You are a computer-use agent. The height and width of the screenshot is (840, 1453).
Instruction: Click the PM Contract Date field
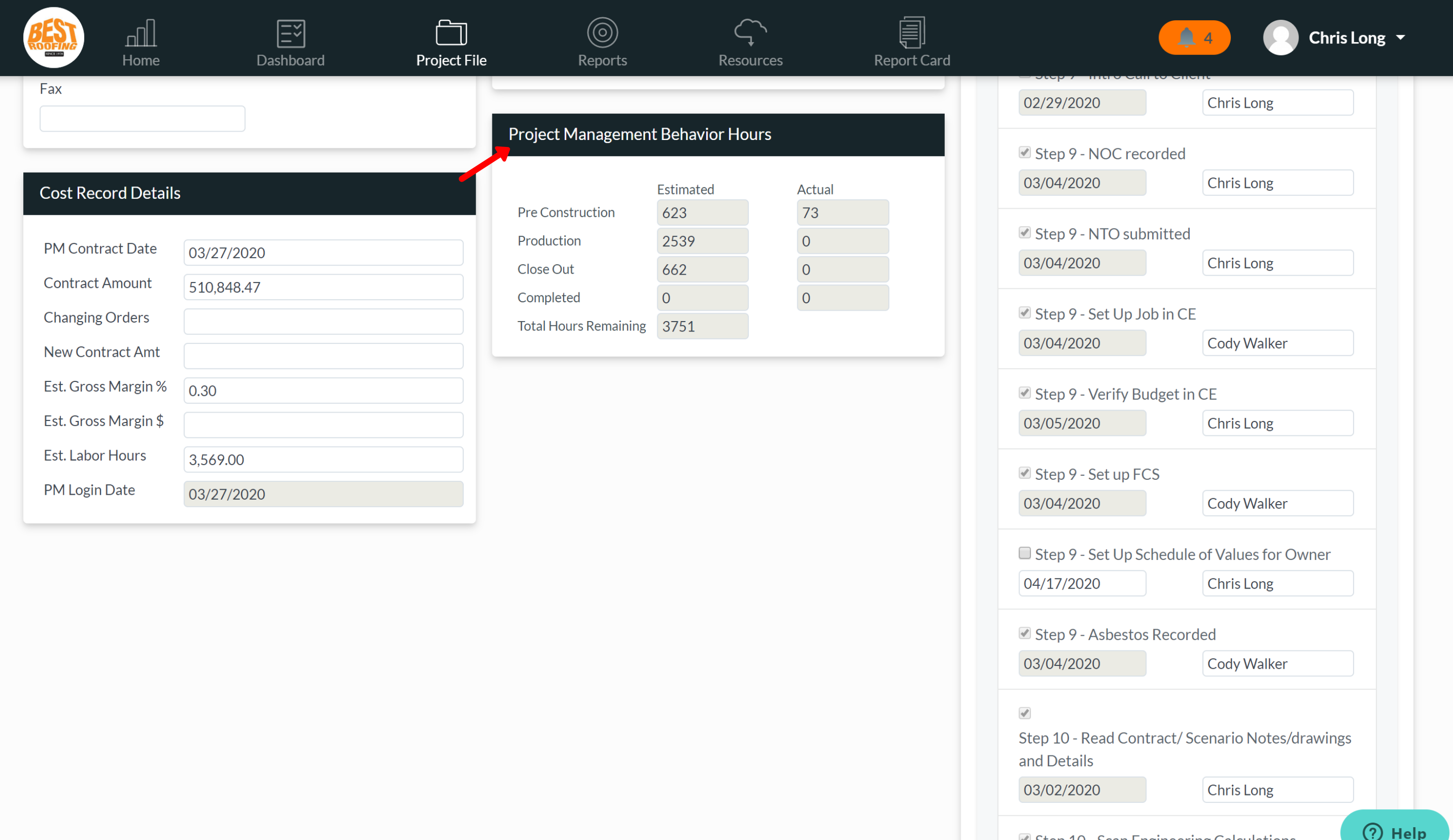tap(323, 252)
